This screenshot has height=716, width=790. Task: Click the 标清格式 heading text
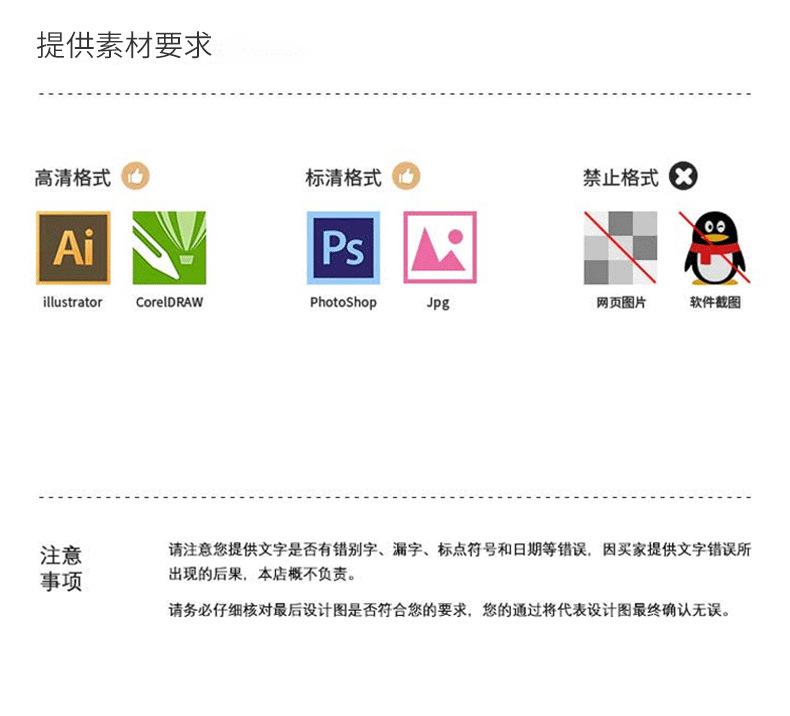coord(343,179)
